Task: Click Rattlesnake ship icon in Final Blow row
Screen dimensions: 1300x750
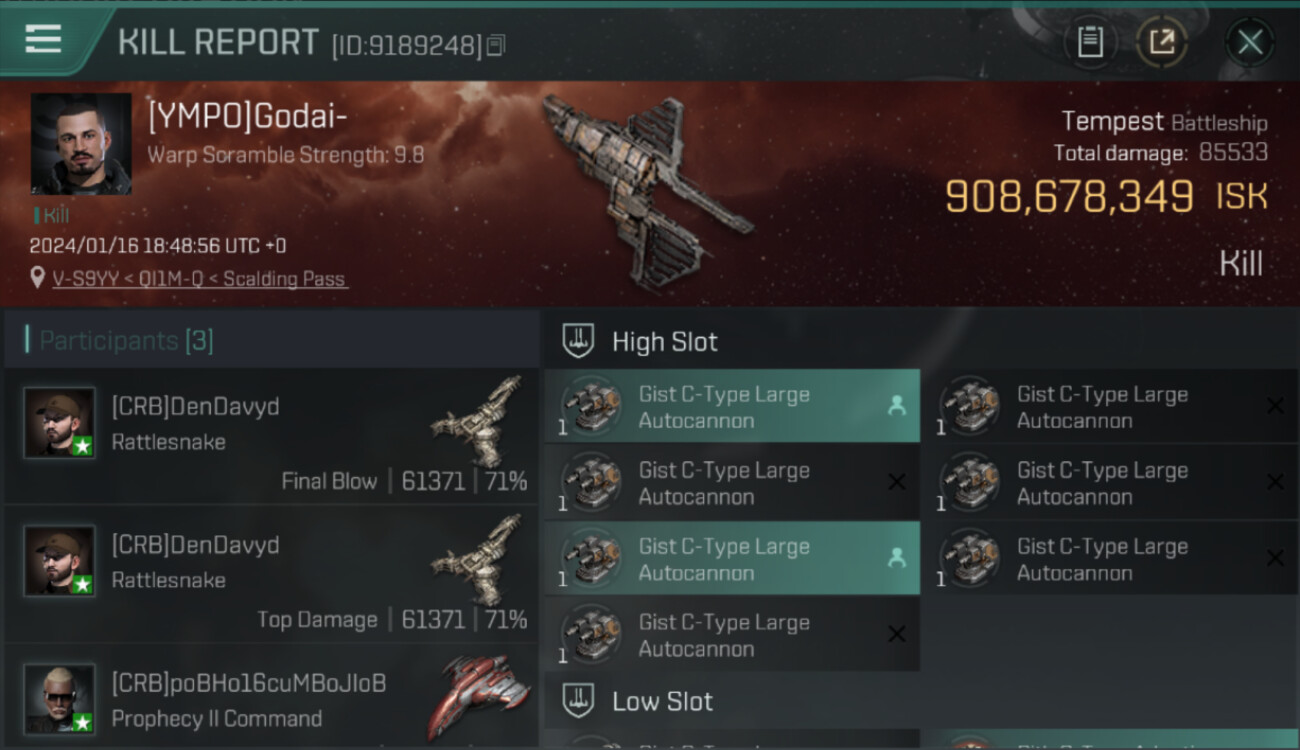Action: (478, 423)
